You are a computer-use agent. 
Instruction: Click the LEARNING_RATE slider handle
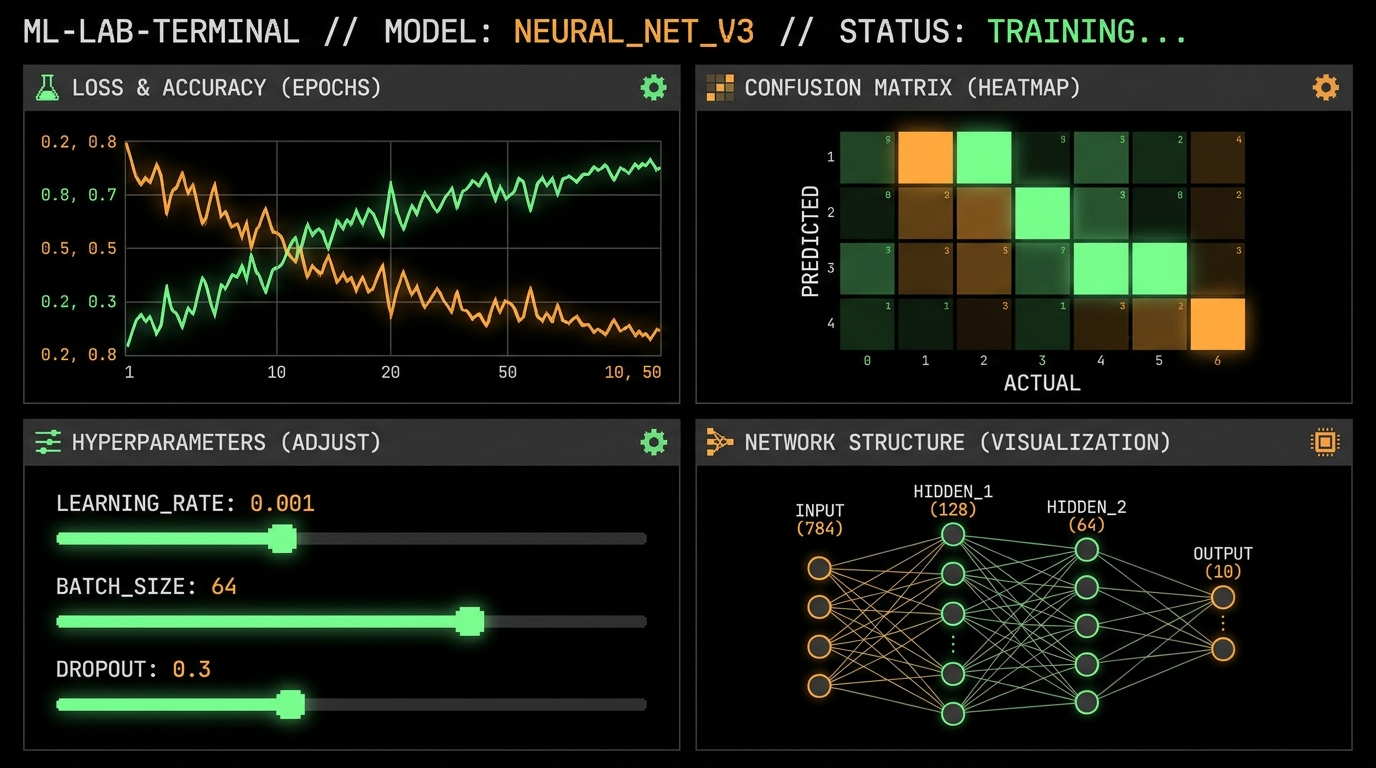283,538
